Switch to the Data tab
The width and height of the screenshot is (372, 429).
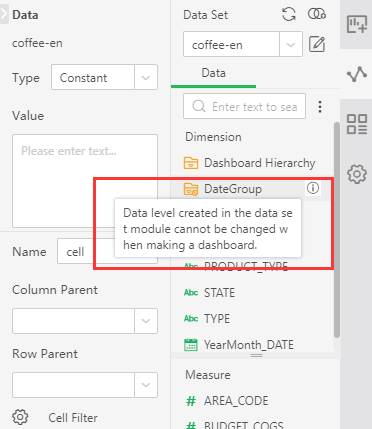[213, 73]
